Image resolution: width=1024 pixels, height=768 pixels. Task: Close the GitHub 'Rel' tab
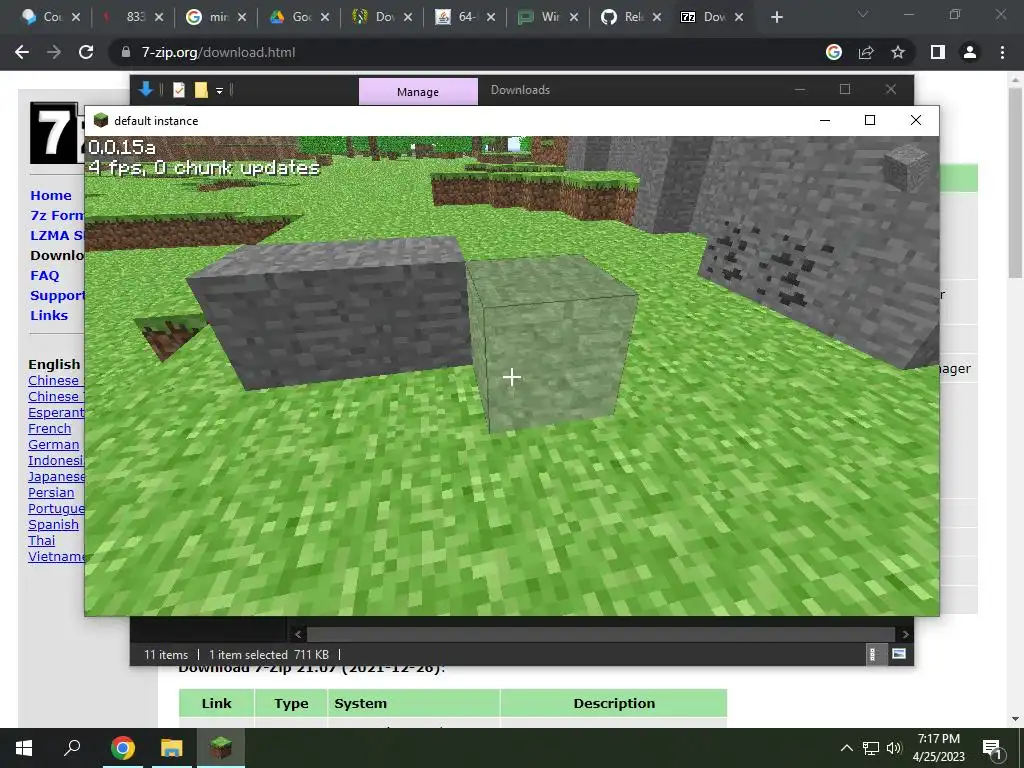(x=656, y=17)
